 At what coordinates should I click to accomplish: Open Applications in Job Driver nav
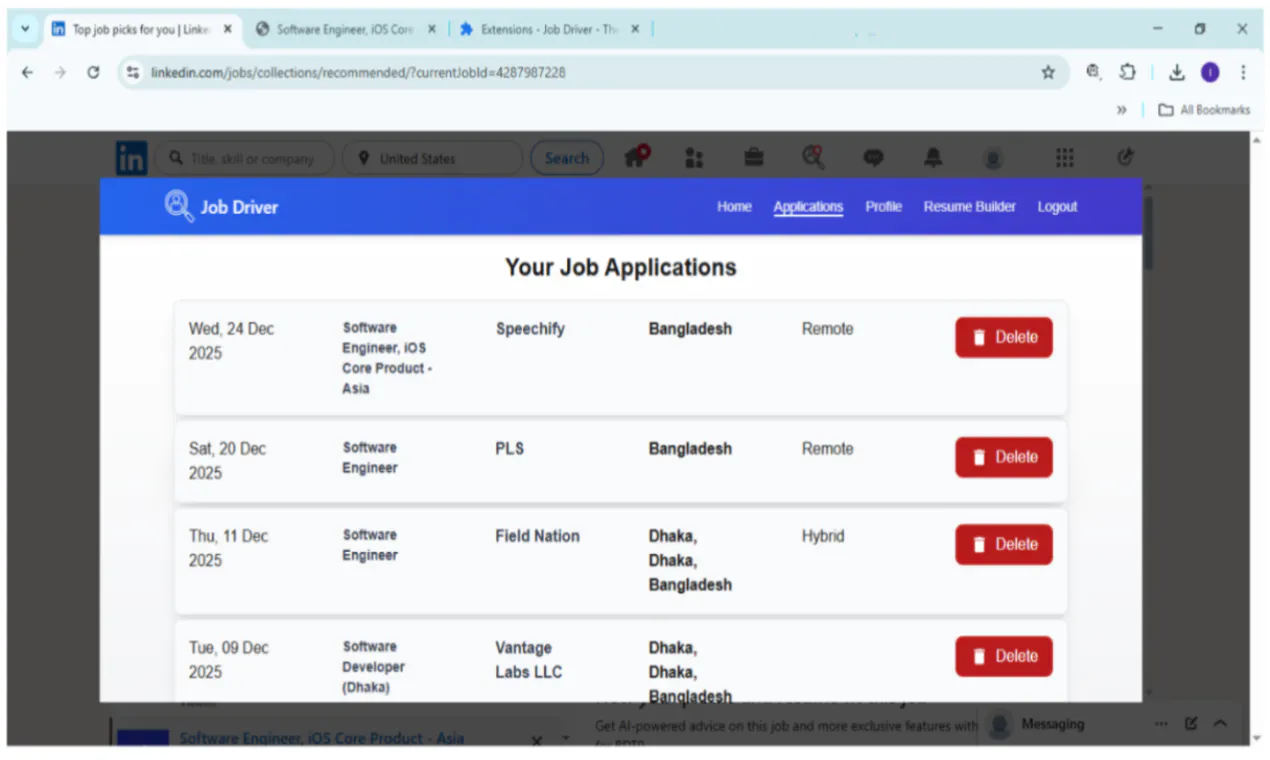(808, 207)
